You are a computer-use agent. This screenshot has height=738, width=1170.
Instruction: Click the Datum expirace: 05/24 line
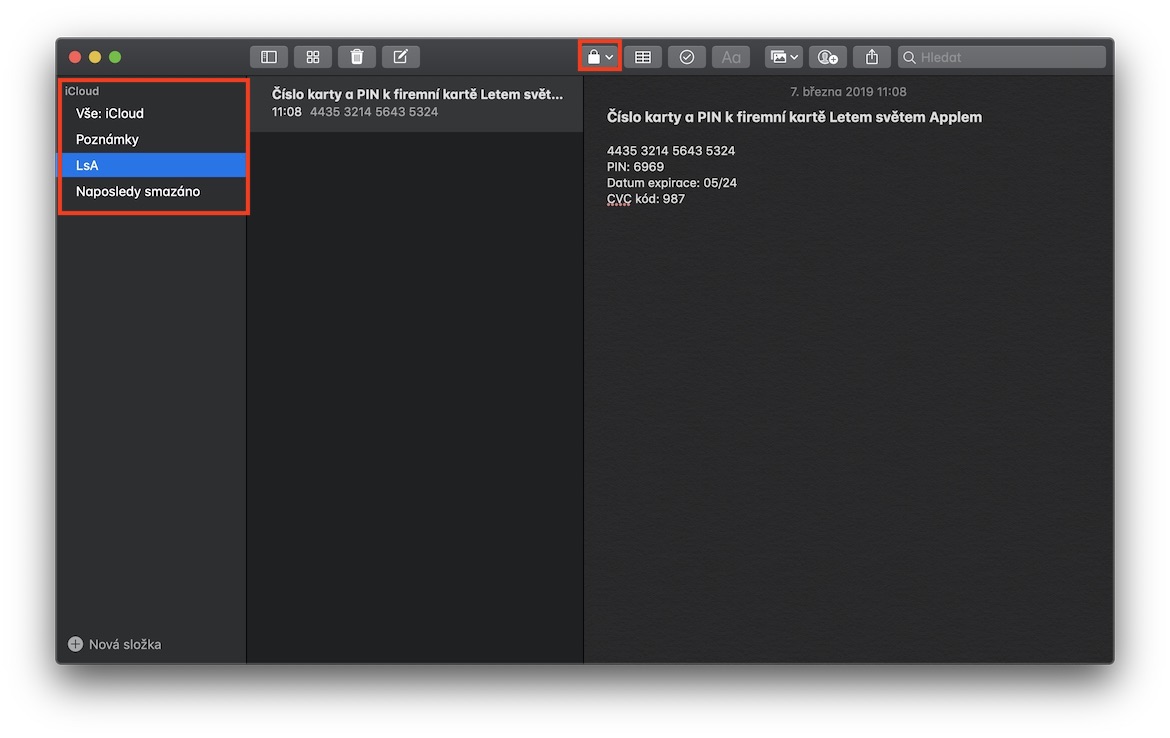(672, 183)
